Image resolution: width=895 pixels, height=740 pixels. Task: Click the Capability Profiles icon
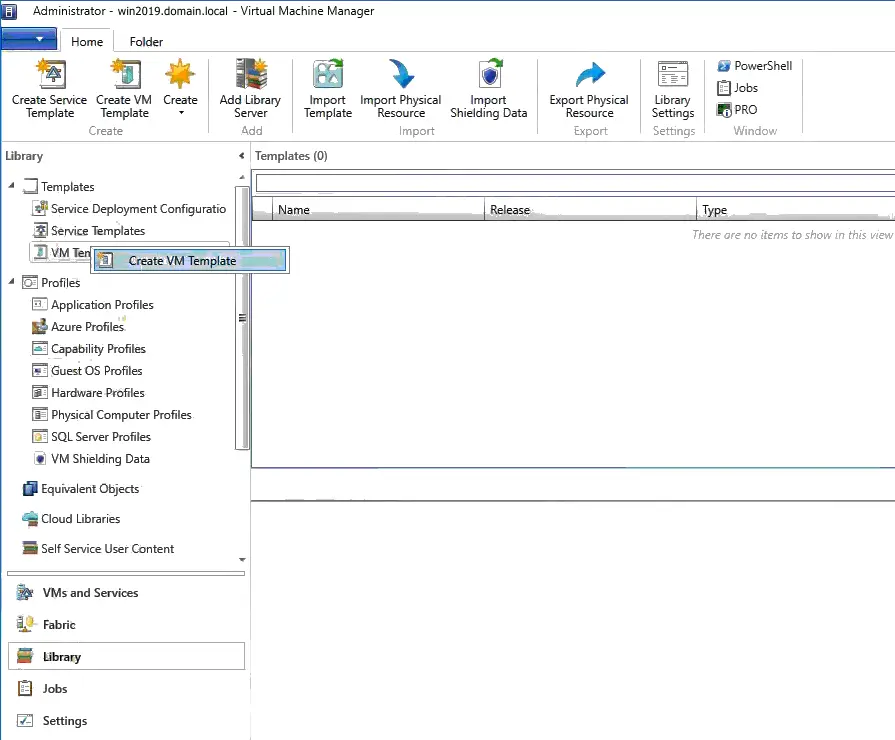click(40, 348)
